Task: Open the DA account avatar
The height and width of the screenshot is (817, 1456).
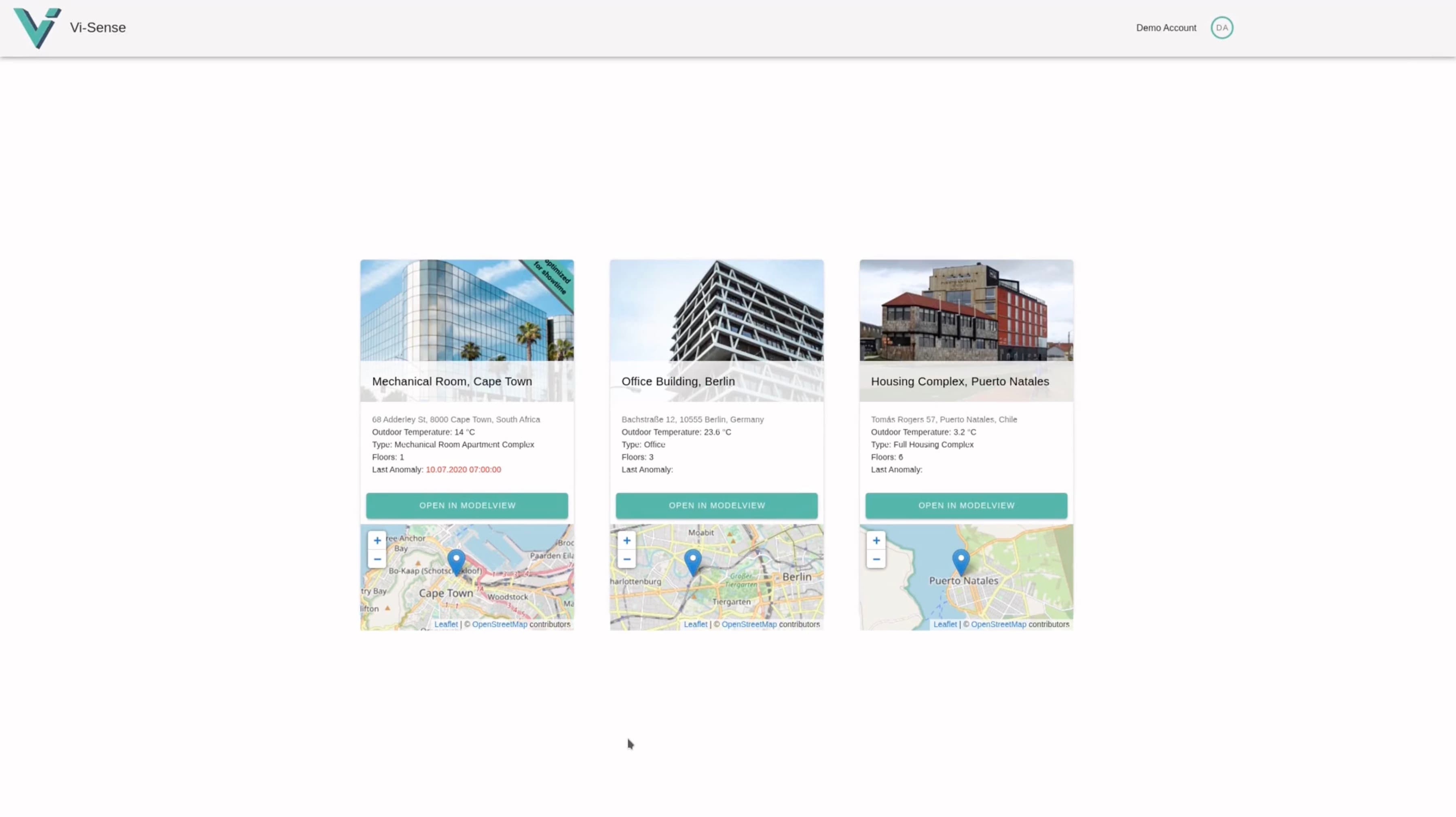Action: click(x=1221, y=28)
